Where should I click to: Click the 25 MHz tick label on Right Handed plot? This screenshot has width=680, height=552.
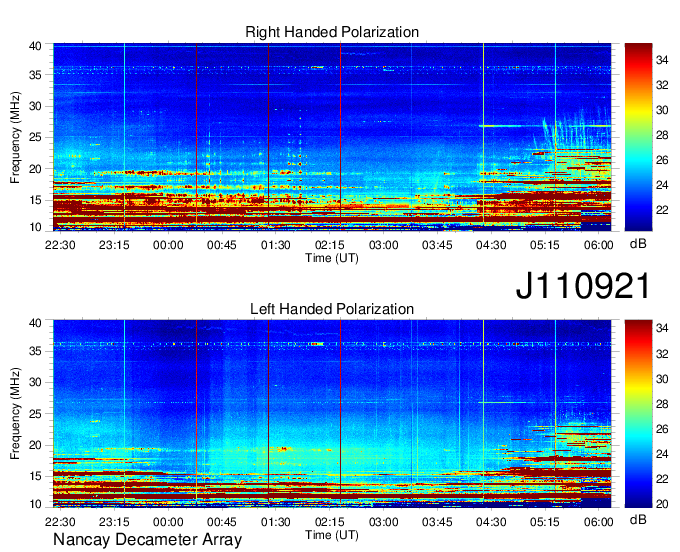(x=35, y=137)
